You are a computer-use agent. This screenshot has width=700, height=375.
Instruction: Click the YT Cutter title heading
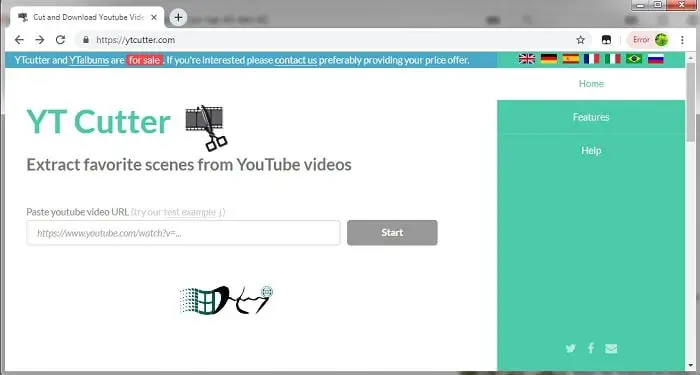pyautogui.click(x=98, y=122)
